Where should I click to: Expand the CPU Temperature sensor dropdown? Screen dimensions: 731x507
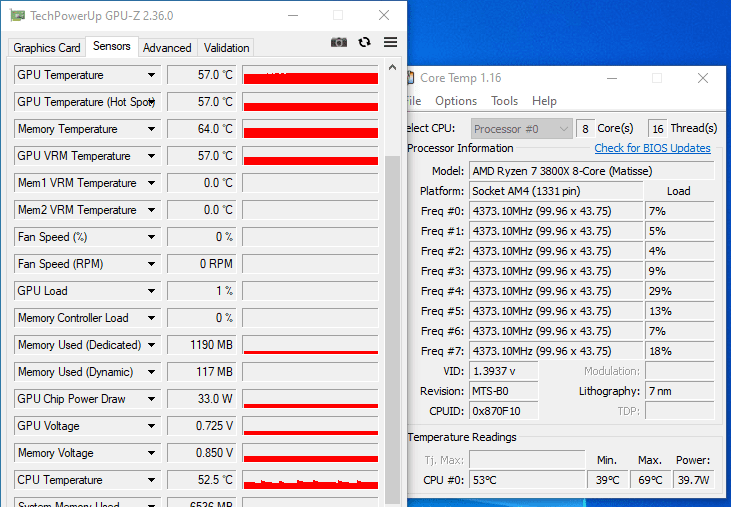point(152,480)
